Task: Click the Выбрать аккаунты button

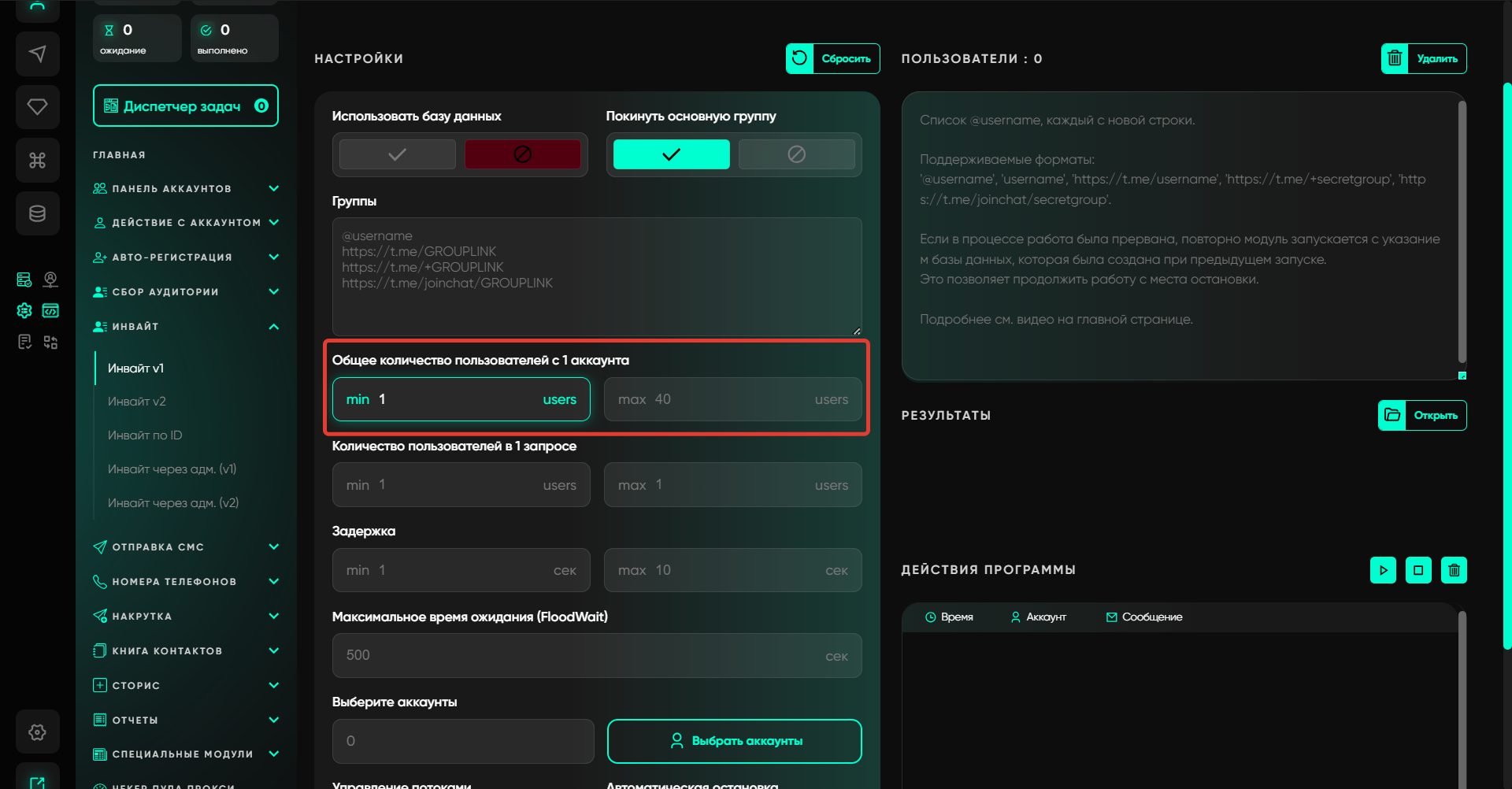Action: coord(734,741)
